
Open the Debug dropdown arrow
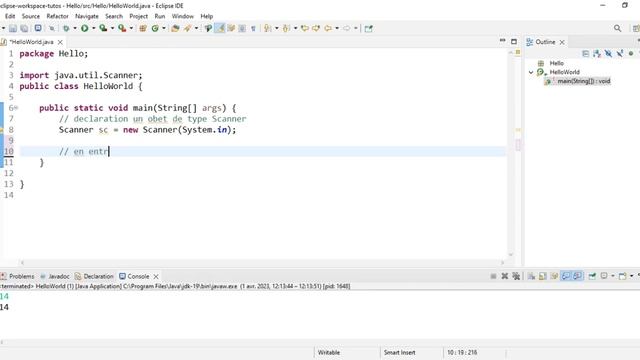pyautogui.click(x=75, y=28)
